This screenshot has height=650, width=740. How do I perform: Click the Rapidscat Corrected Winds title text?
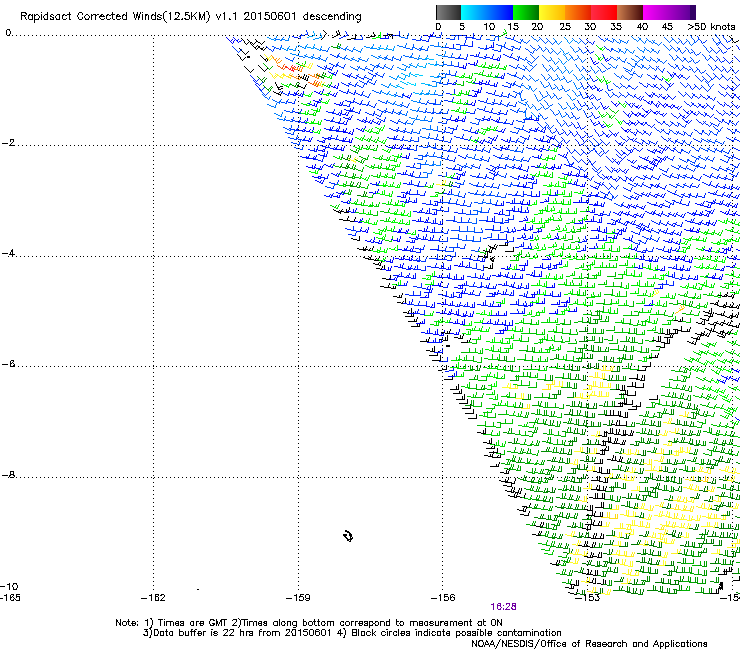tap(191, 17)
